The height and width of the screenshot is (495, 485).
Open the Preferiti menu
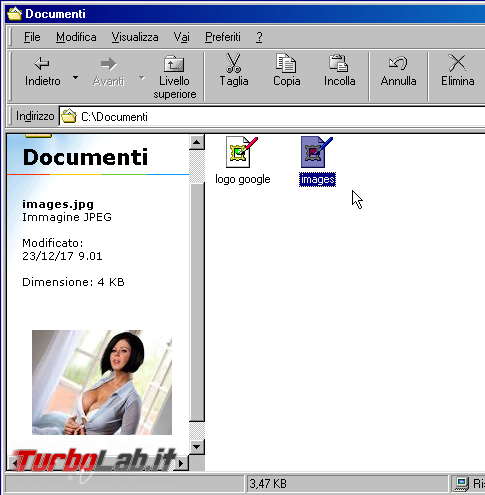point(223,37)
